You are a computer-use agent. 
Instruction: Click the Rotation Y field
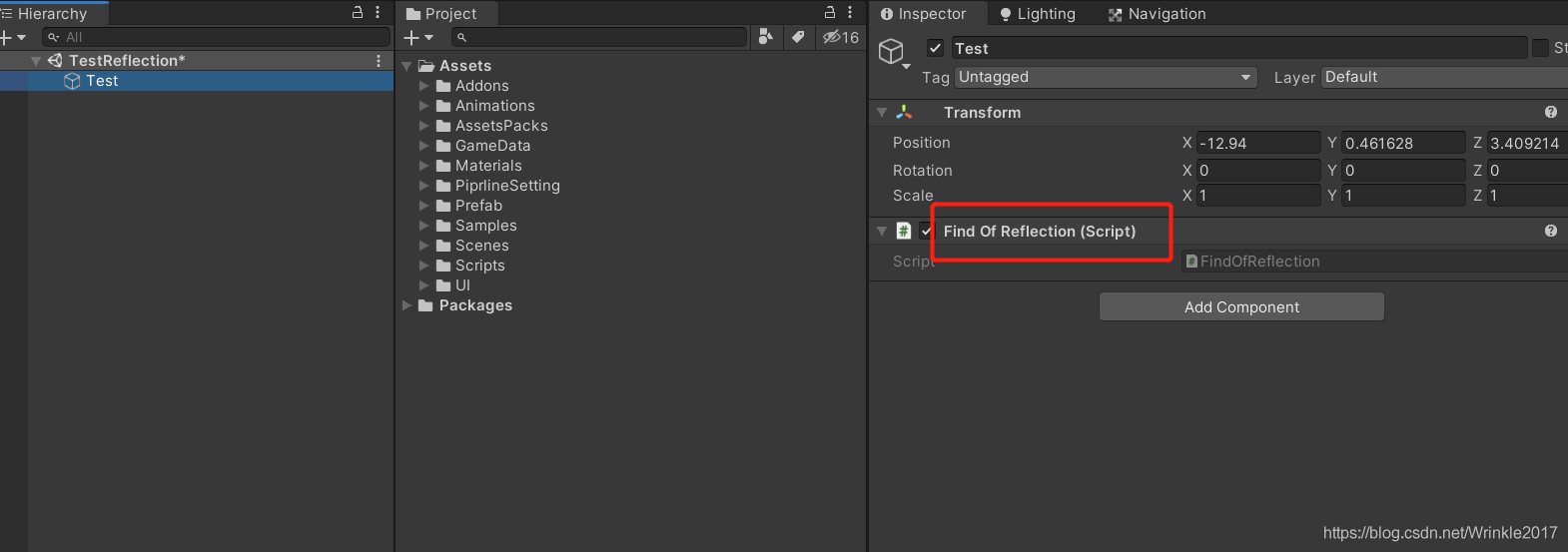(1403, 171)
